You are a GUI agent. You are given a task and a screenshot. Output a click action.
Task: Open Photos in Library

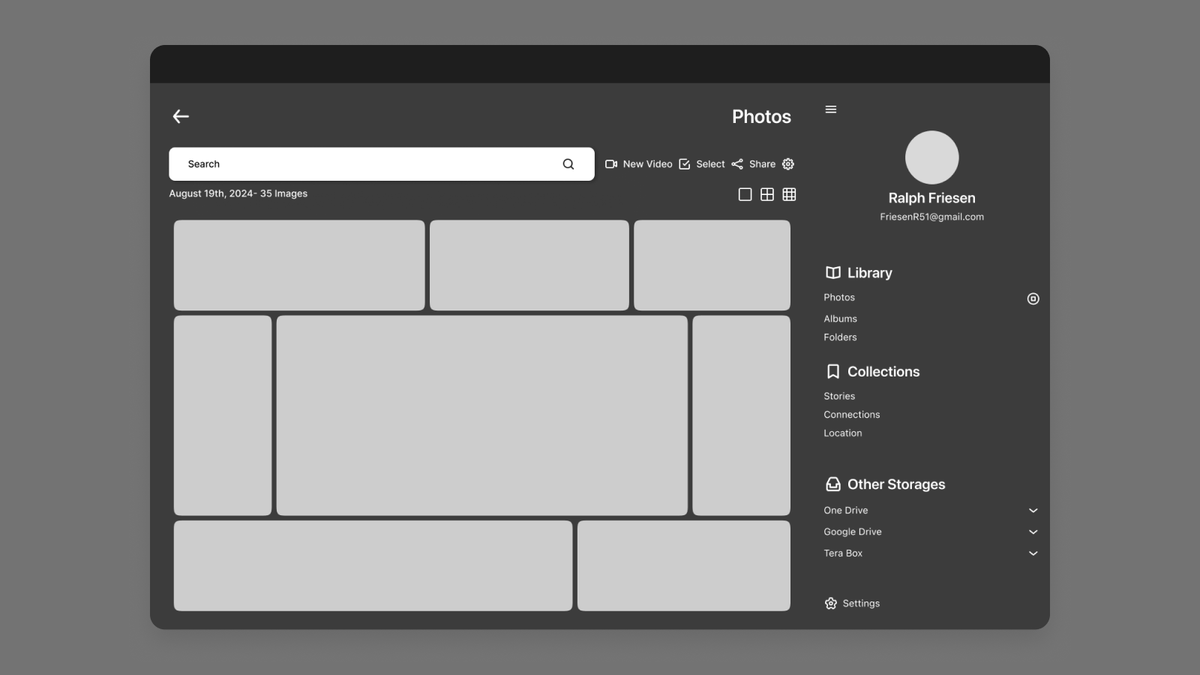point(839,297)
